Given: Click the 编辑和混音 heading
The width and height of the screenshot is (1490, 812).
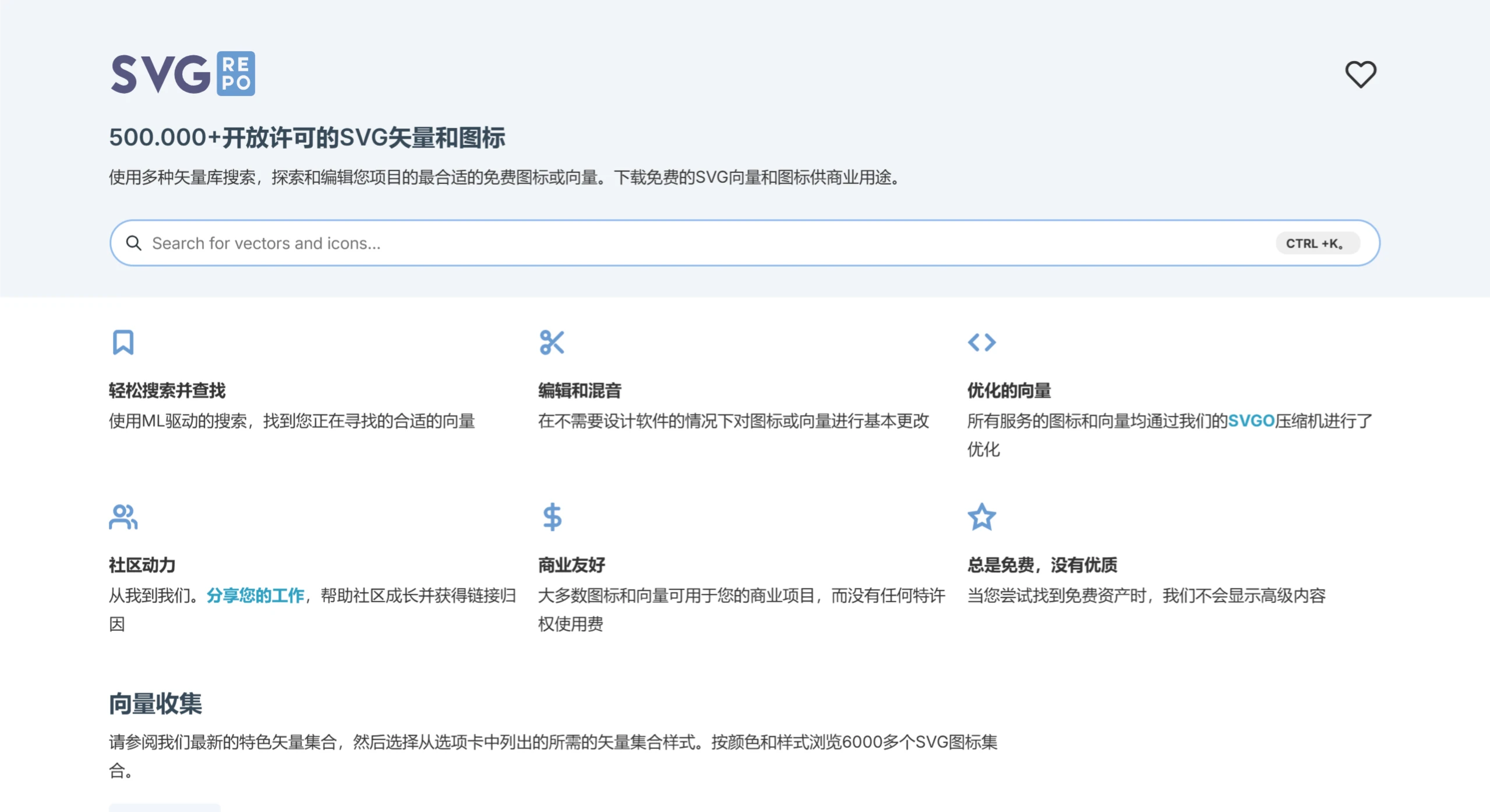Looking at the screenshot, I should click(x=580, y=390).
